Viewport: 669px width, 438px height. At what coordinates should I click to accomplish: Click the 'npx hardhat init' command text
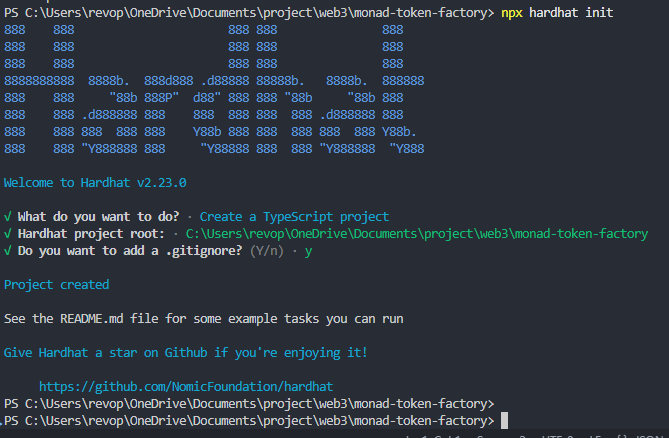557,13
